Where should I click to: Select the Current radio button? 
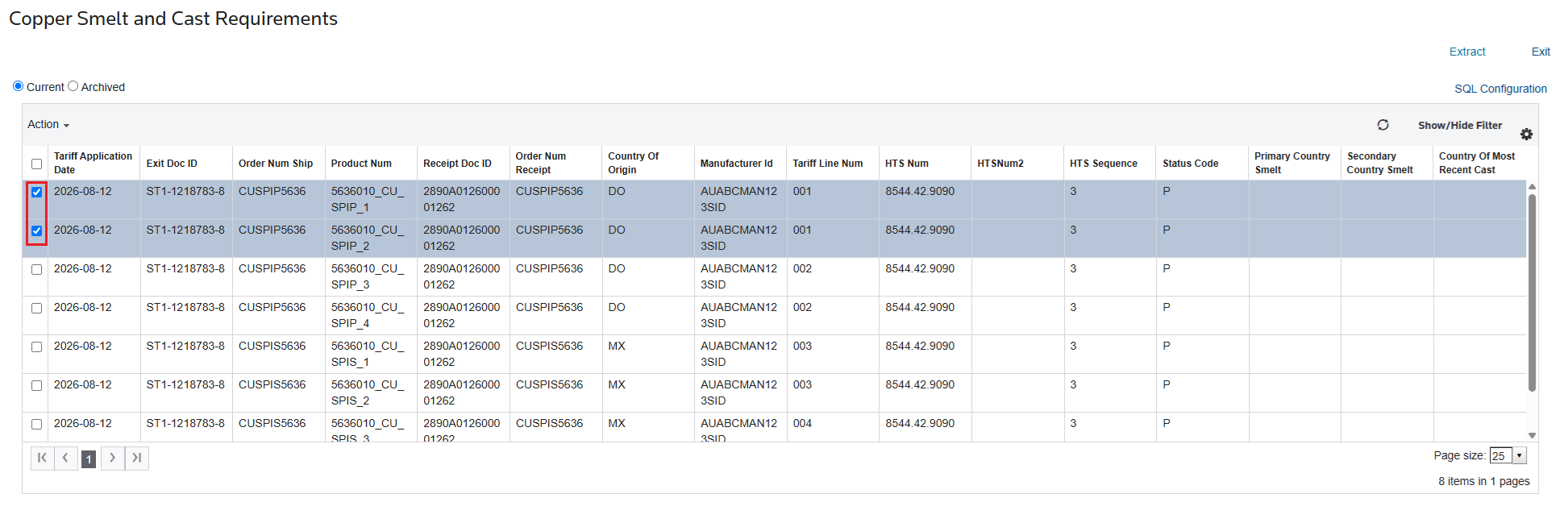coord(18,86)
